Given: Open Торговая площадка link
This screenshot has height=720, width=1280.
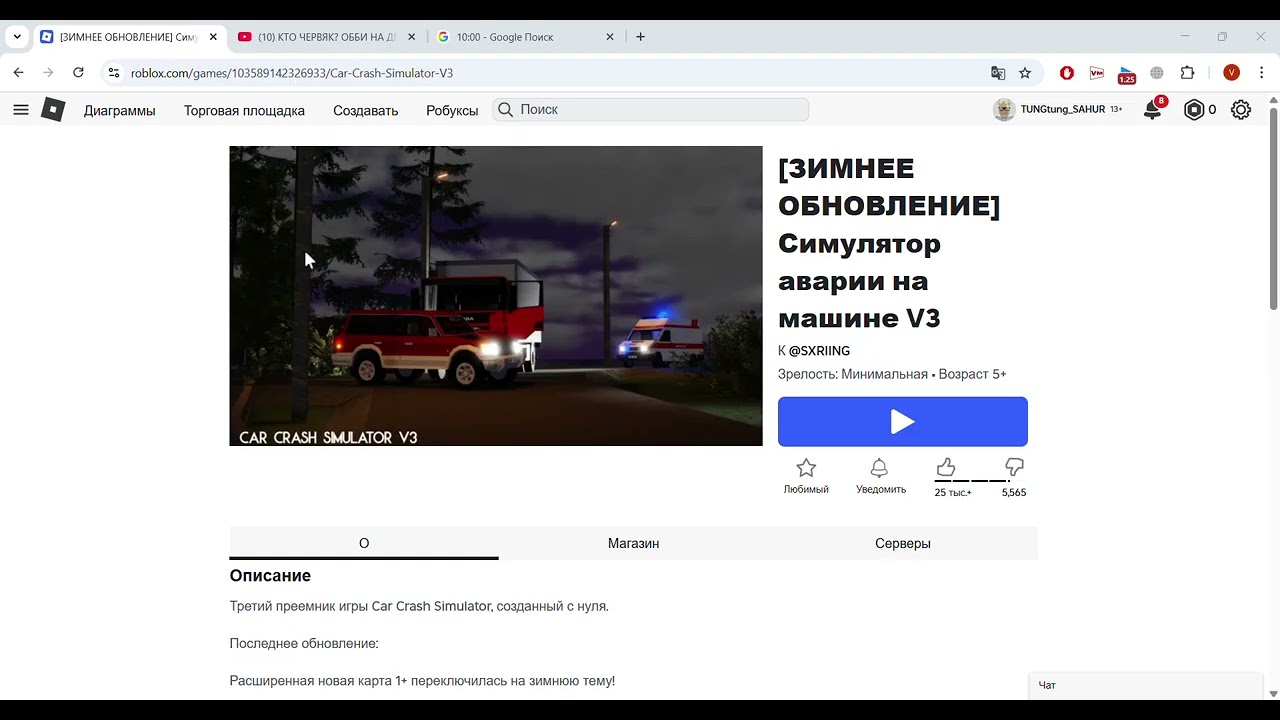Looking at the screenshot, I should click(x=244, y=111).
